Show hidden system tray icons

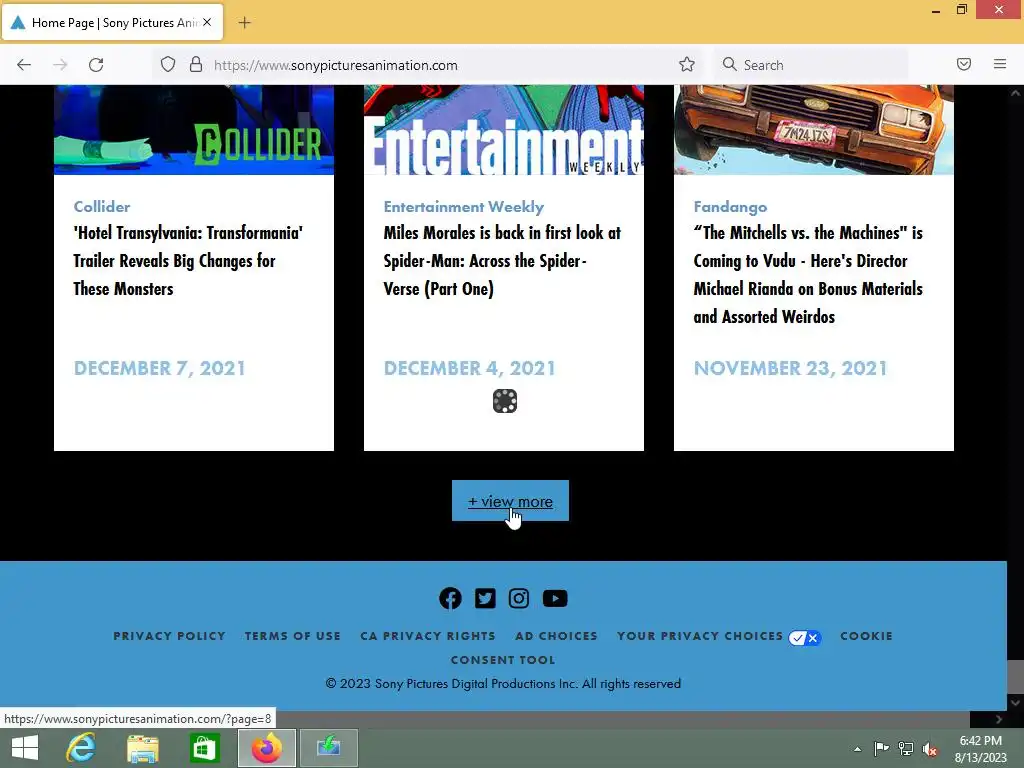pyautogui.click(x=857, y=749)
